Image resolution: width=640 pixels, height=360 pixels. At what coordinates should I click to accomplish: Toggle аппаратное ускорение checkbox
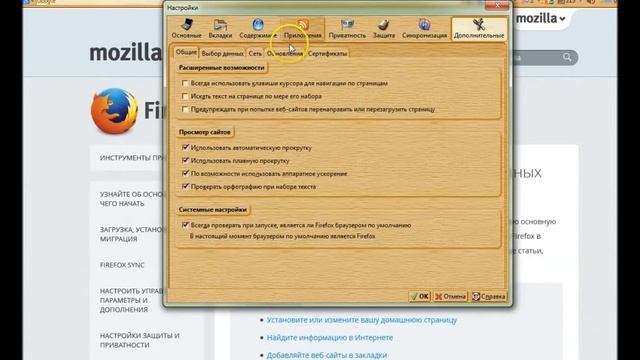point(185,173)
